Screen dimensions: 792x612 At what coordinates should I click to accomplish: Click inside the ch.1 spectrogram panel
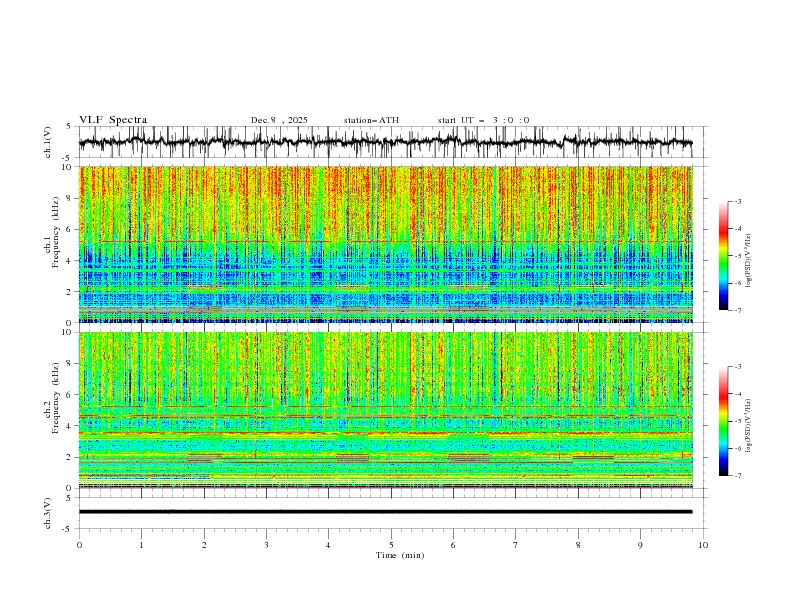pyautogui.click(x=385, y=244)
